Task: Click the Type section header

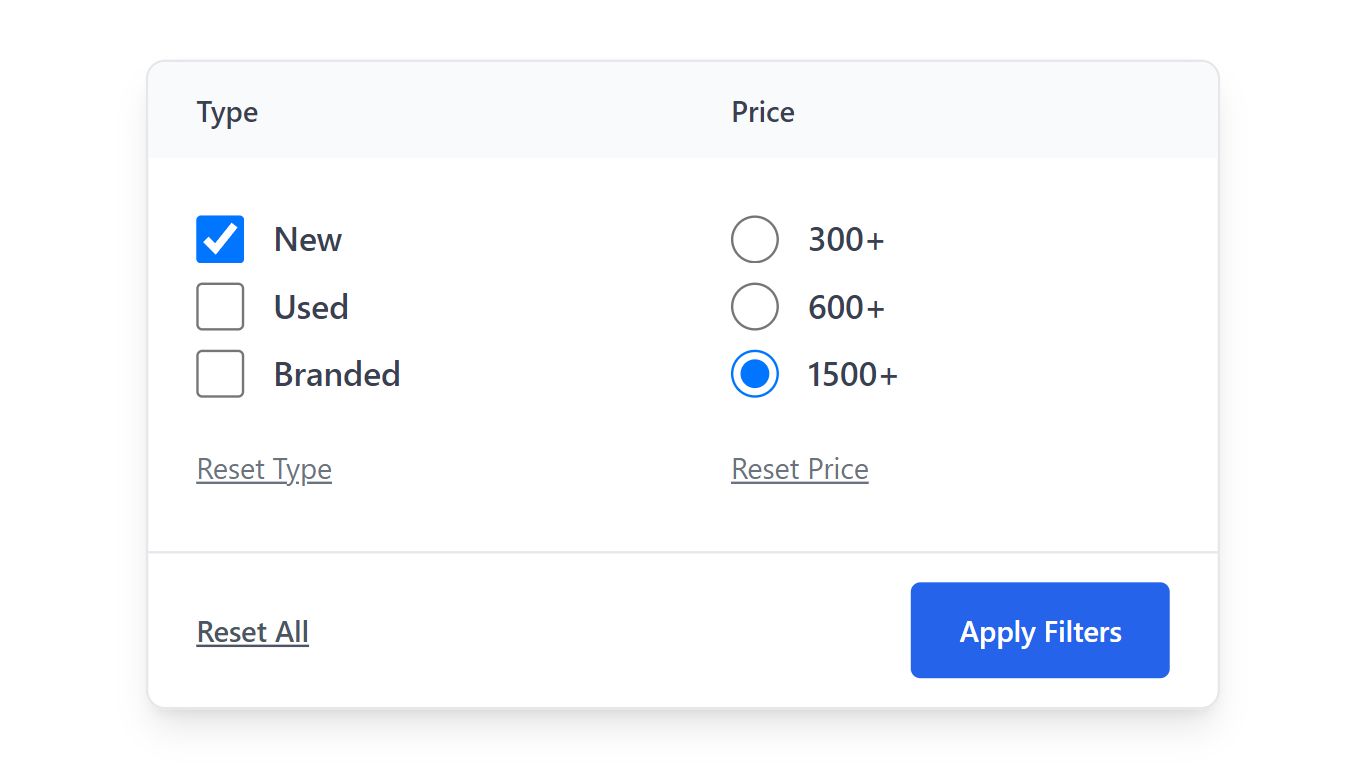Action: click(227, 112)
